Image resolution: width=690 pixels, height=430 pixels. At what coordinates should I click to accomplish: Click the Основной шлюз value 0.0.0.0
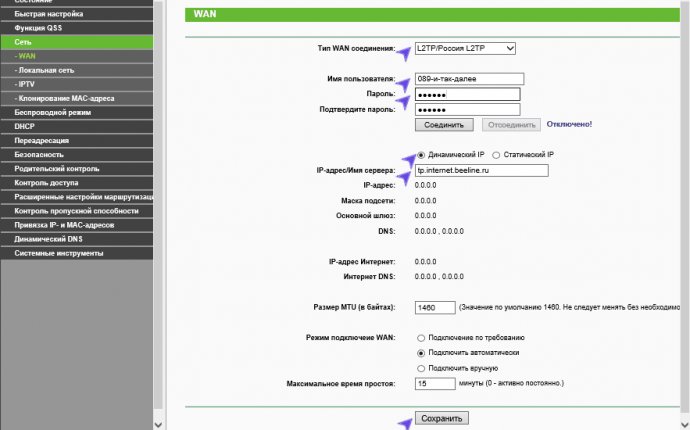pos(426,216)
